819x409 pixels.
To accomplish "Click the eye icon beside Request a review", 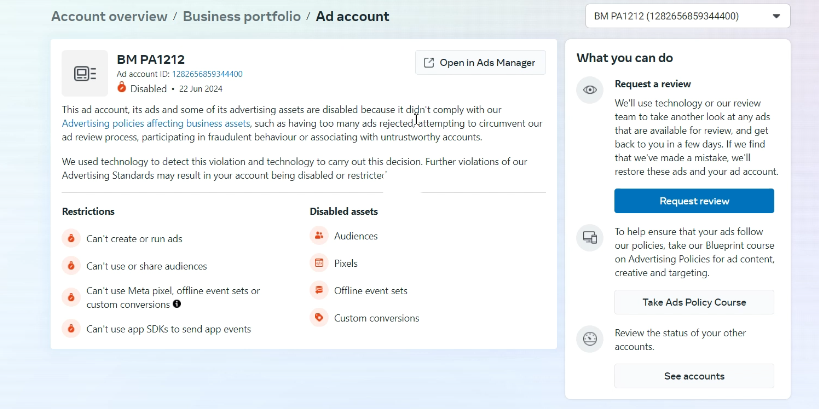I will click(x=590, y=90).
